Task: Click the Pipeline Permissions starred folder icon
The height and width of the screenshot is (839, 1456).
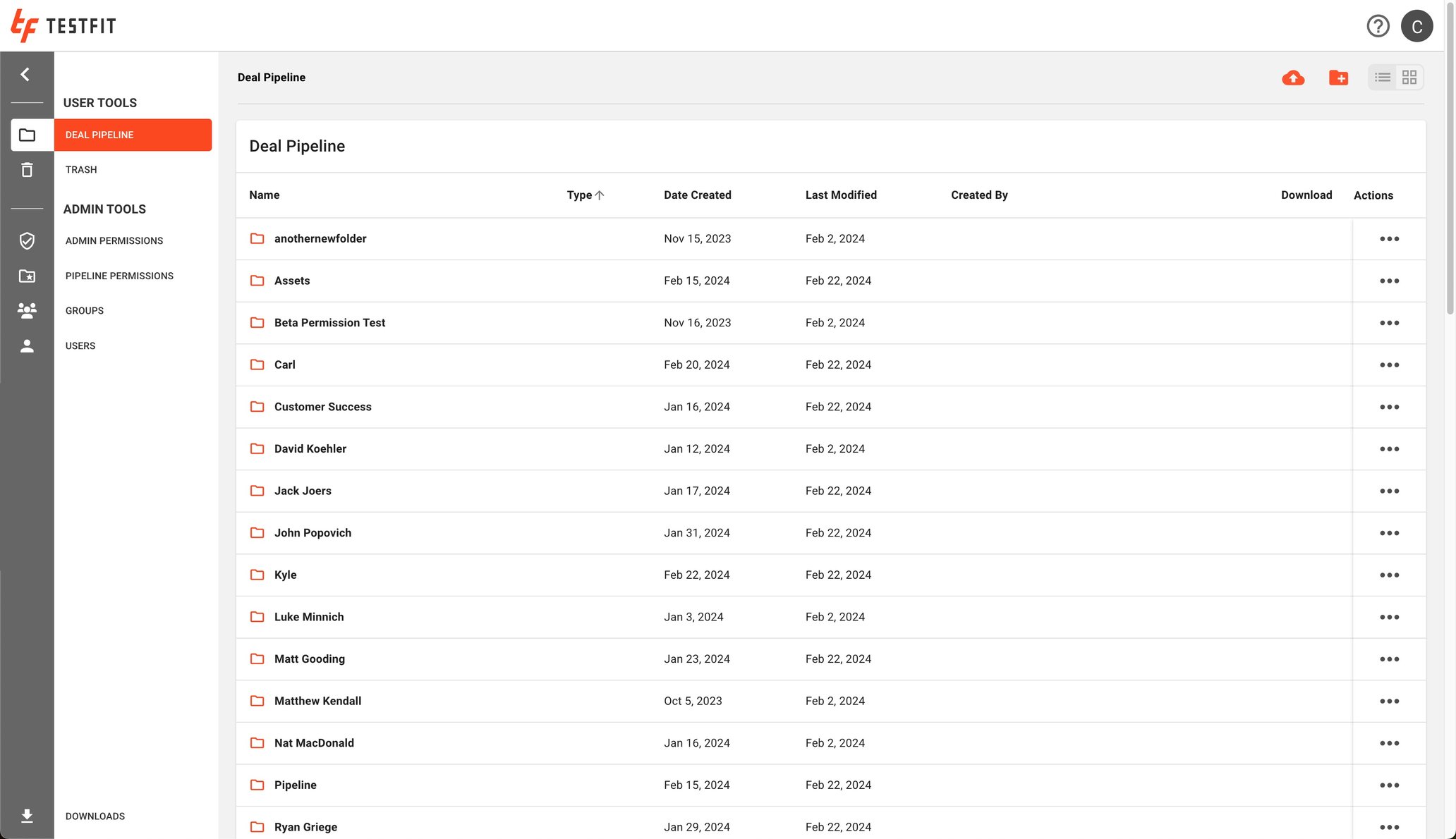Action: pyautogui.click(x=27, y=276)
